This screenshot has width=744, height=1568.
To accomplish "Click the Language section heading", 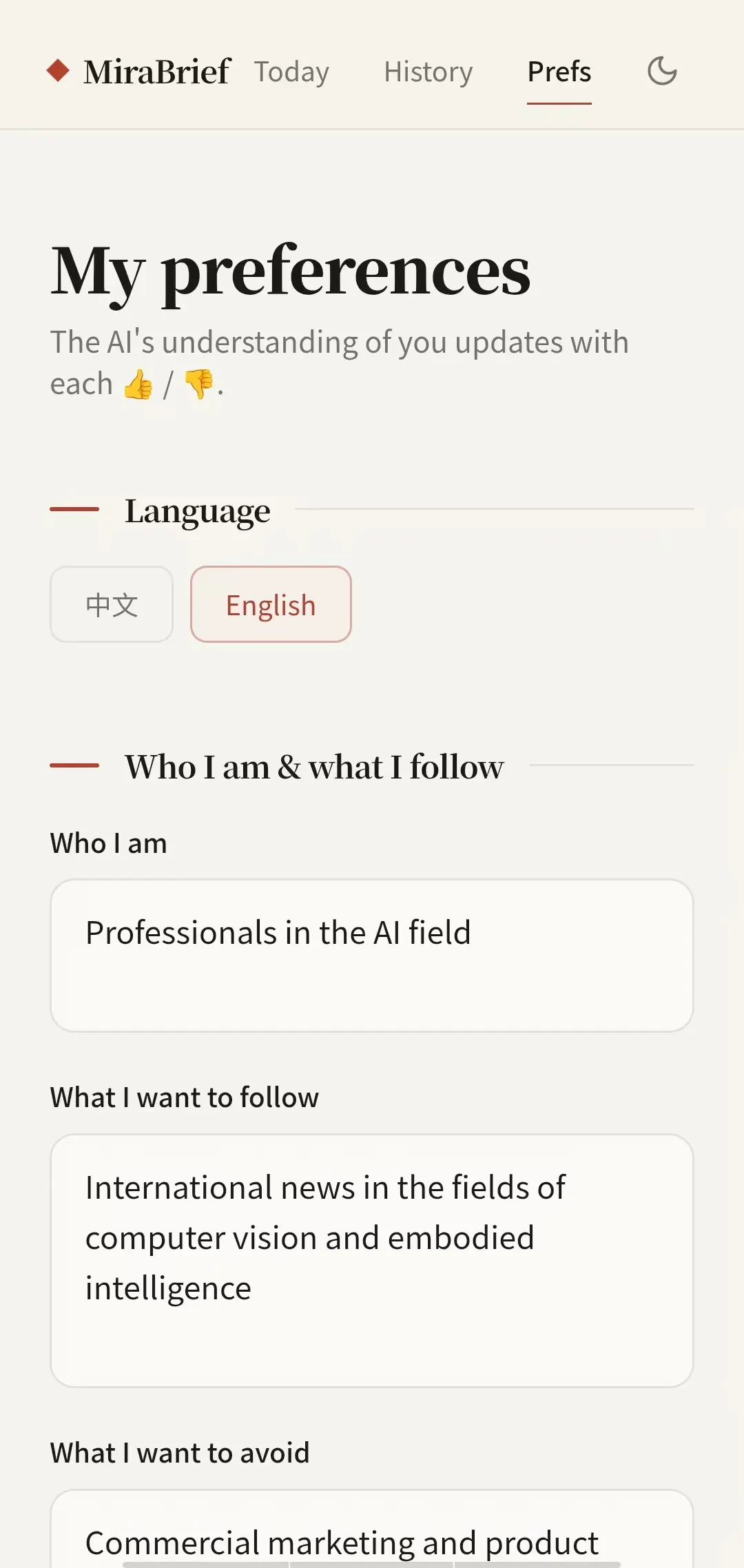I will pyautogui.click(x=198, y=511).
